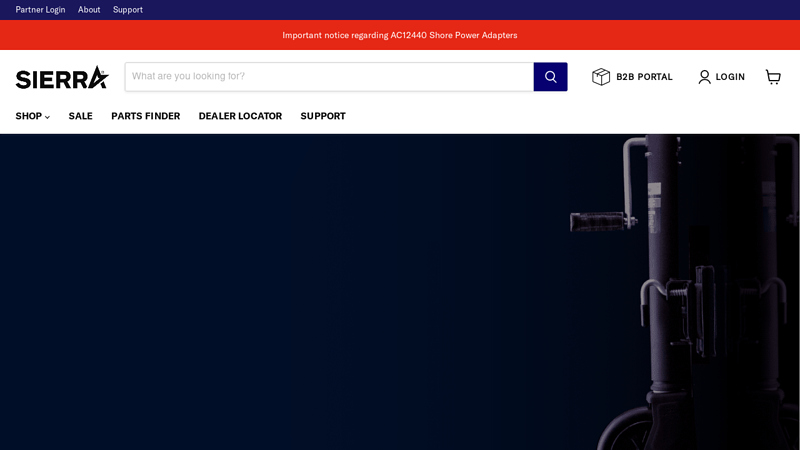Click the 'What are you looking for?' field
This screenshot has width=800, height=450.
point(330,77)
